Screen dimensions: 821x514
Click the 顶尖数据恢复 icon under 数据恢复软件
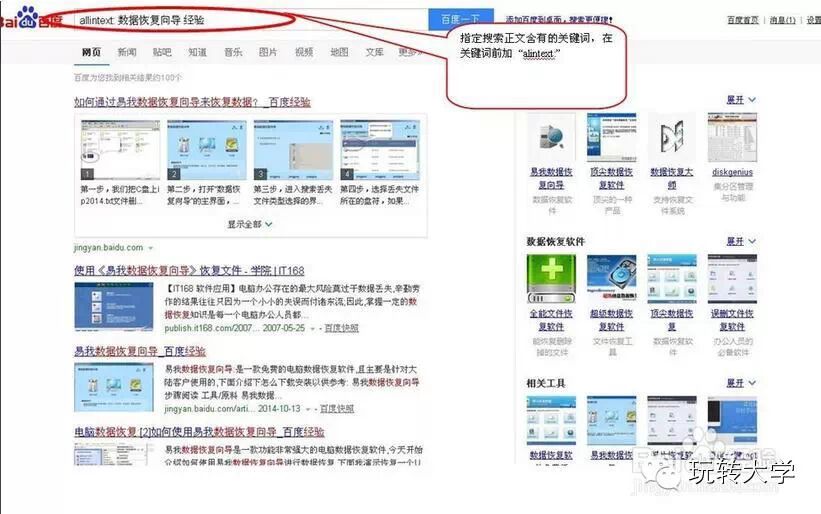click(672, 279)
